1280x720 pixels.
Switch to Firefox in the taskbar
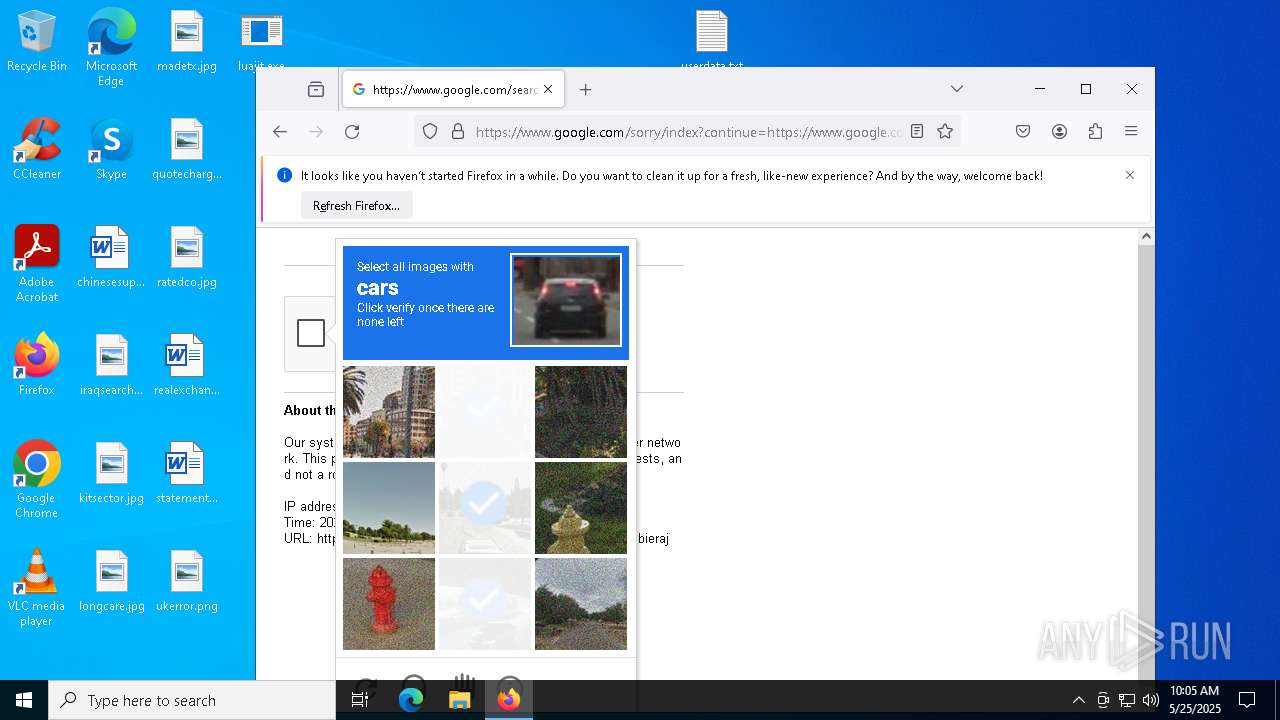[509, 700]
